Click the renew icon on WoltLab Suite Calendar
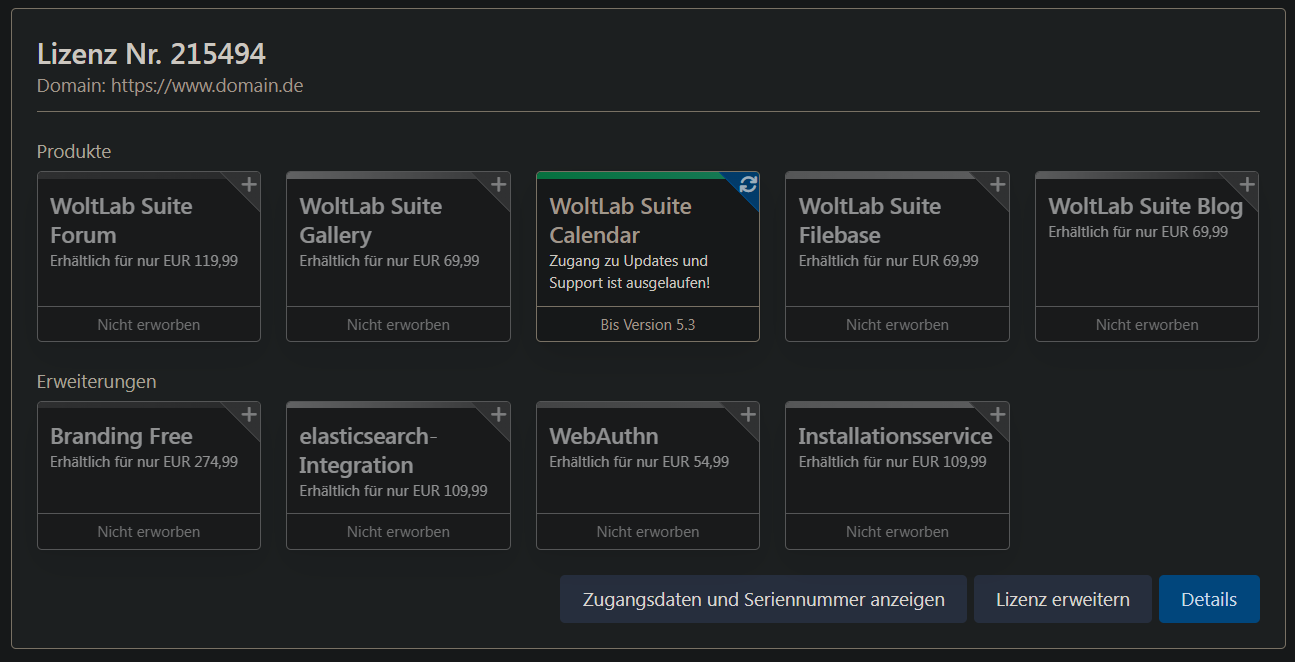The width and height of the screenshot is (1295, 662). pos(748,185)
